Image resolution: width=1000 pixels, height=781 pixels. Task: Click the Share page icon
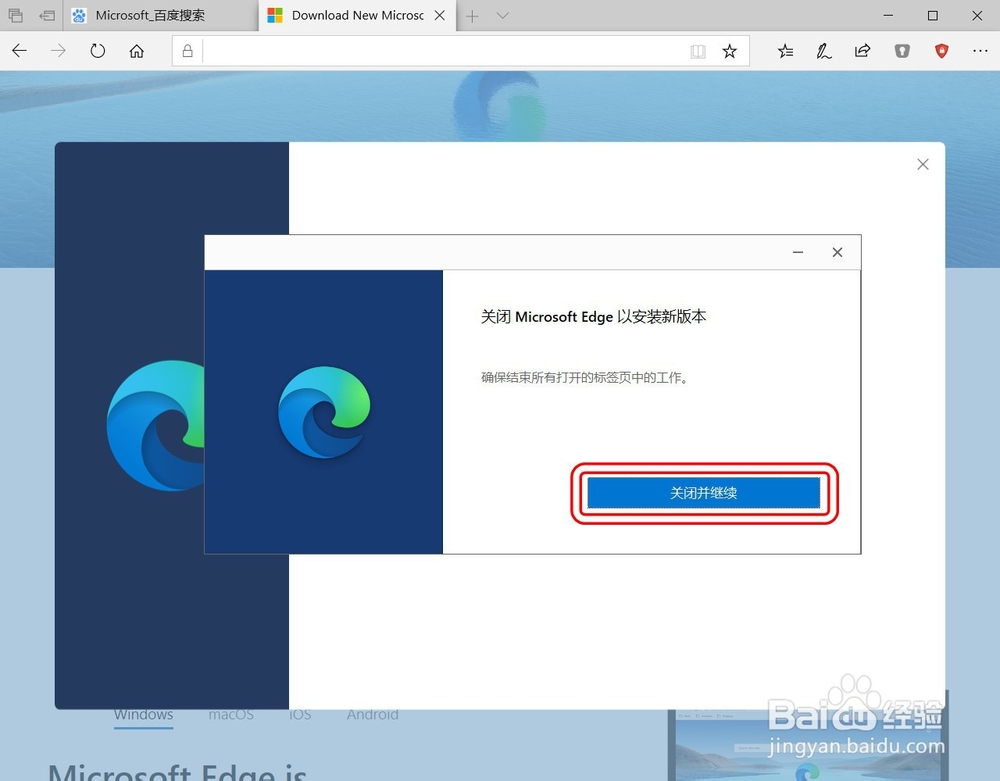click(862, 51)
